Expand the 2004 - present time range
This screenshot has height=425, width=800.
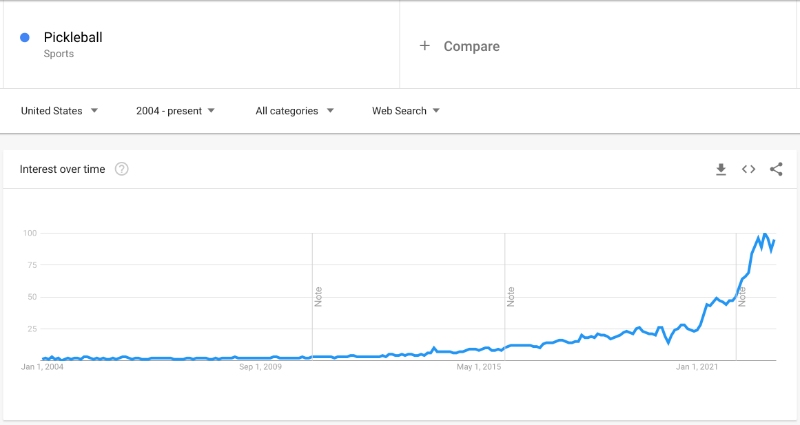pos(176,111)
